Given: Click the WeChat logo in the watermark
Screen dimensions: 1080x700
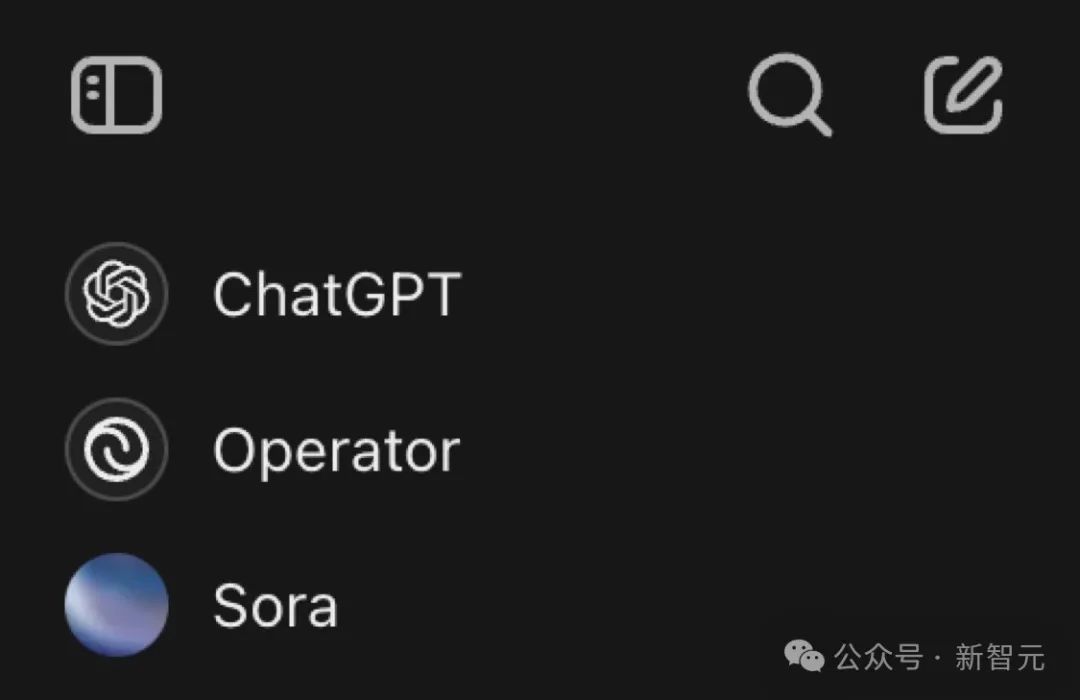Looking at the screenshot, I should tap(804, 657).
